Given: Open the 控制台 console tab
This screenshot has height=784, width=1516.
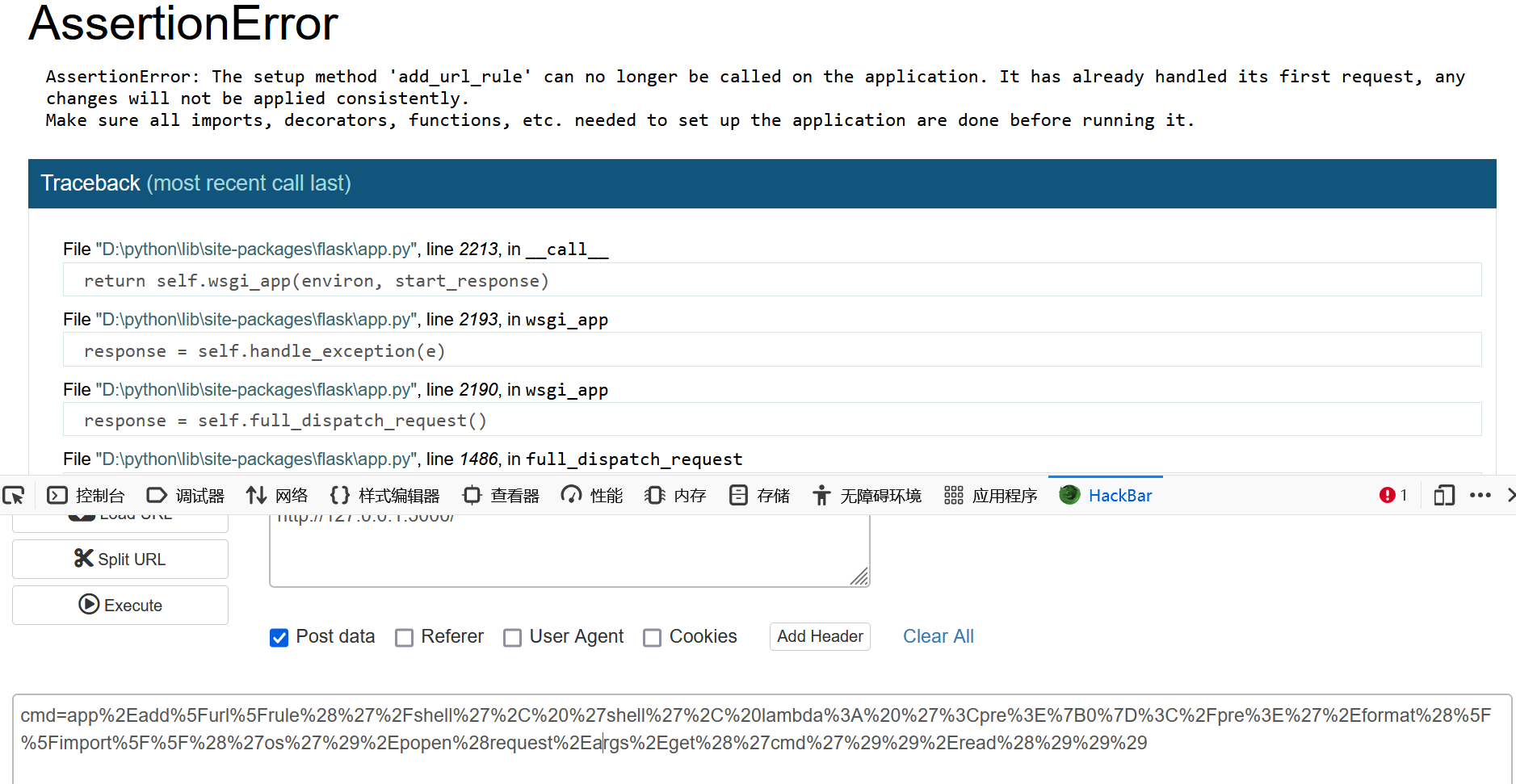Looking at the screenshot, I should pos(86,495).
